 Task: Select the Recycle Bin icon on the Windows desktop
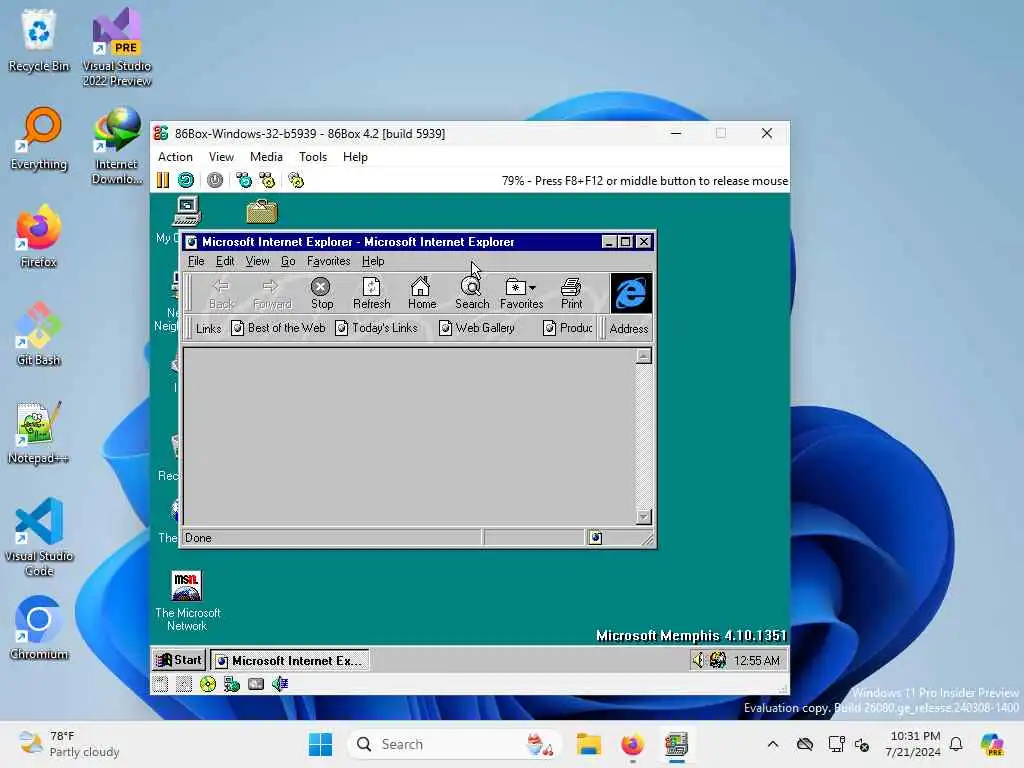[x=39, y=40]
